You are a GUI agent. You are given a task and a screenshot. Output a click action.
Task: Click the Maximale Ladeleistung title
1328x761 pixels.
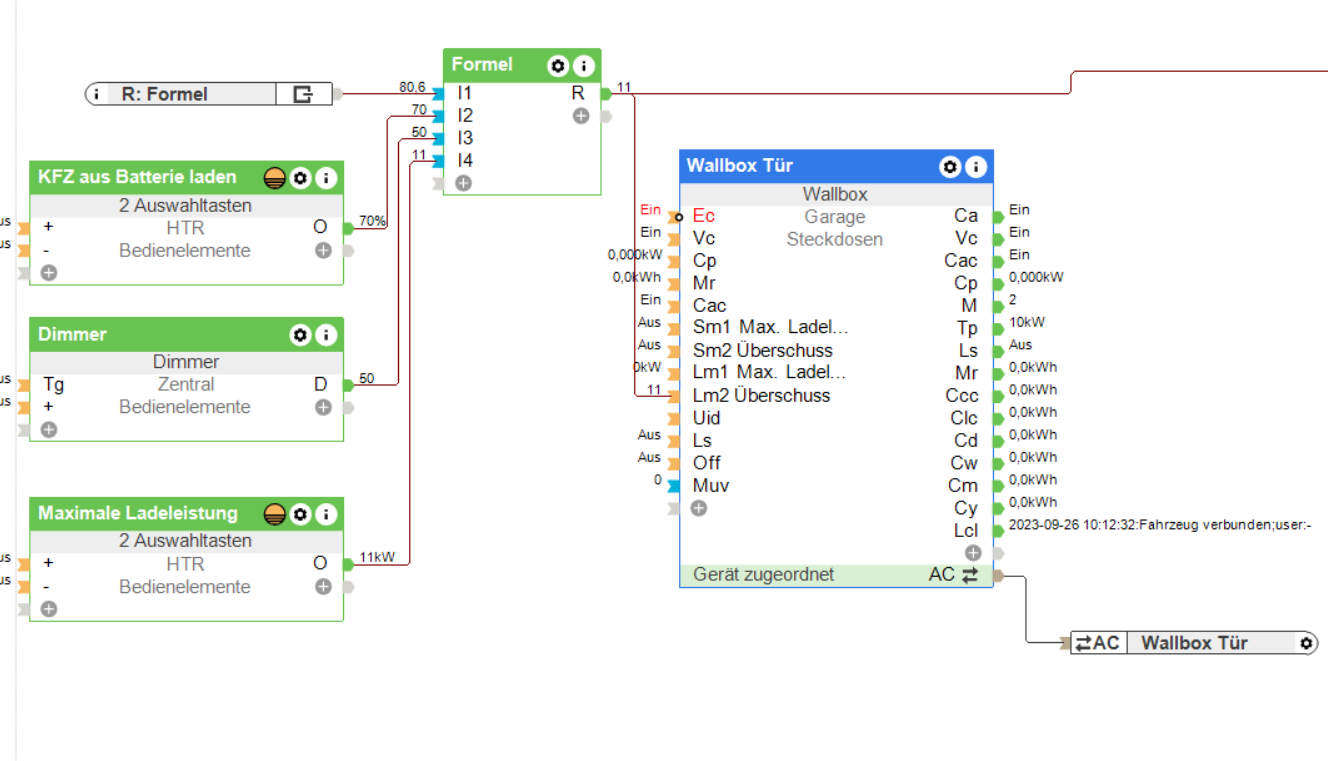pos(138,513)
